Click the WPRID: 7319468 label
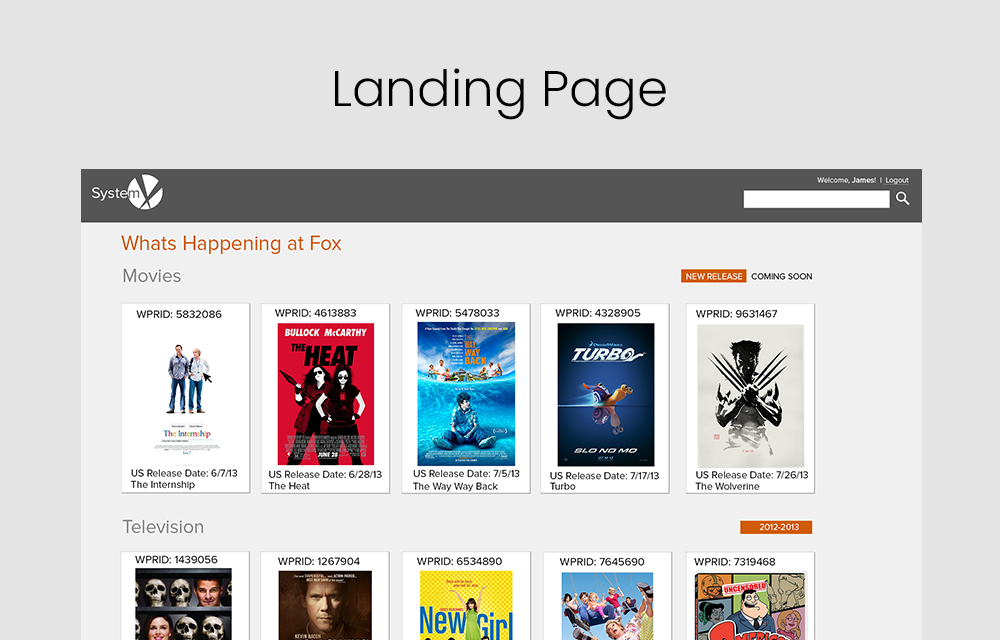The height and width of the screenshot is (640, 1000). pos(735,562)
